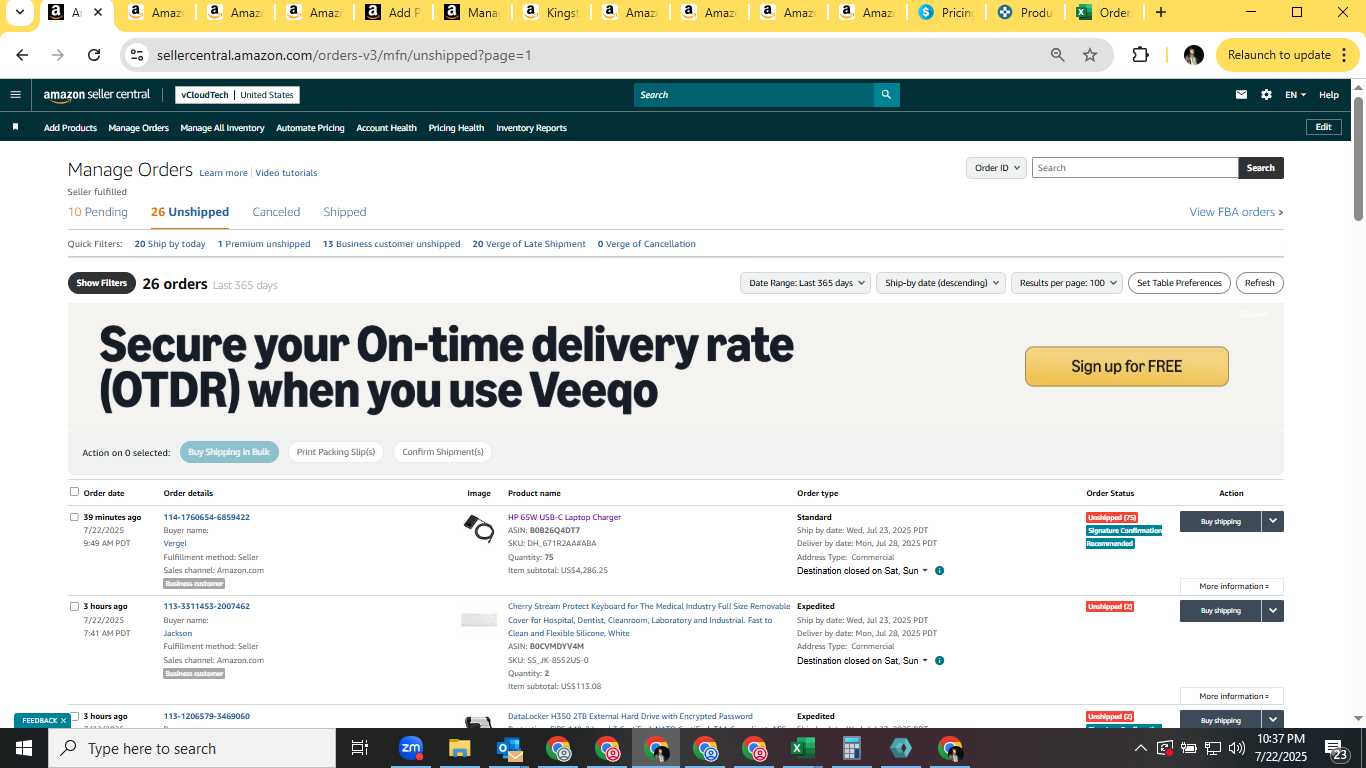Click the order search input field
This screenshot has height=768, width=1366.
coord(1135,168)
